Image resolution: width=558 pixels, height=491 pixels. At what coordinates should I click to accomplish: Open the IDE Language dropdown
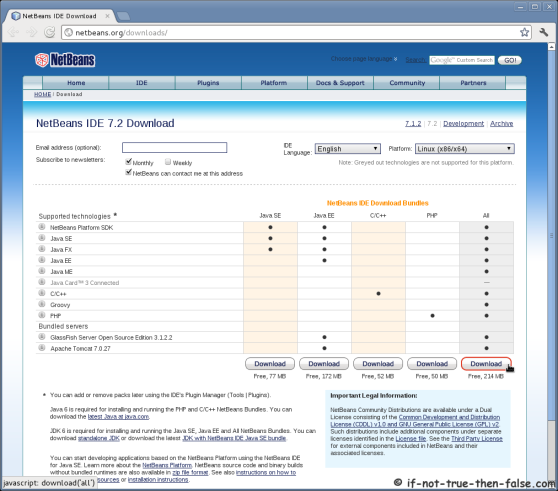click(348, 149)
